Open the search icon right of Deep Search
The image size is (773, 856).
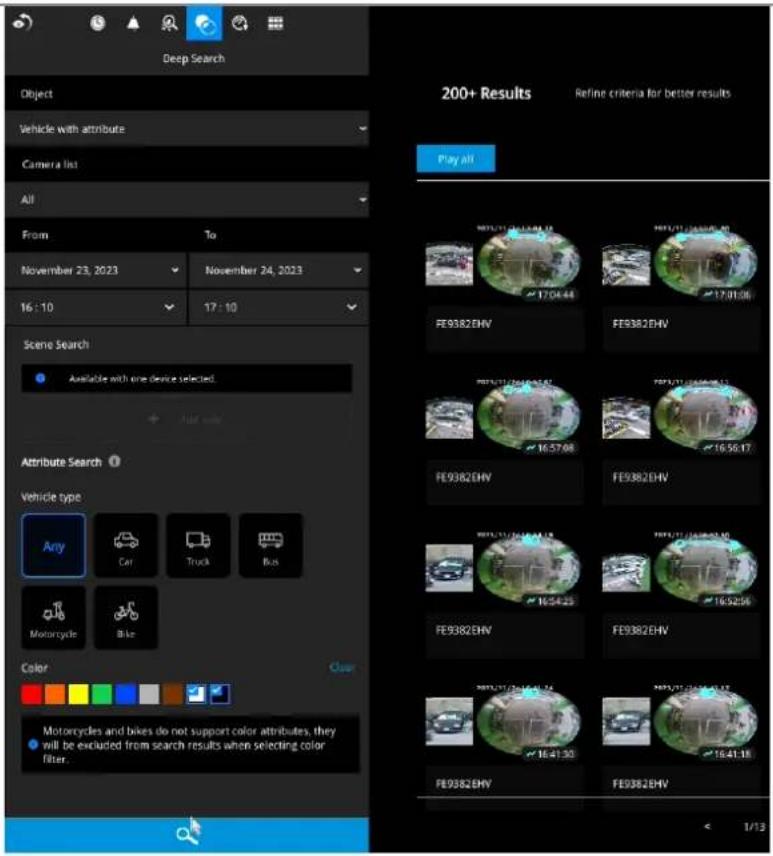point(240,23)
